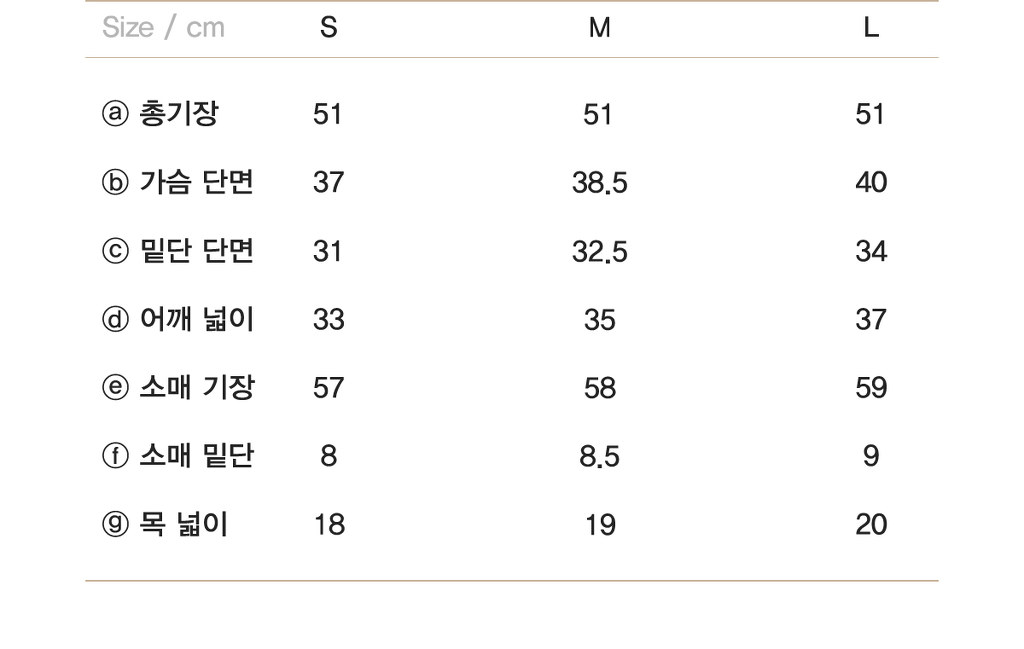Screen dimensions: 1024x649
Task: Click the circled letter b icon
Action: [x=115, y=182]
